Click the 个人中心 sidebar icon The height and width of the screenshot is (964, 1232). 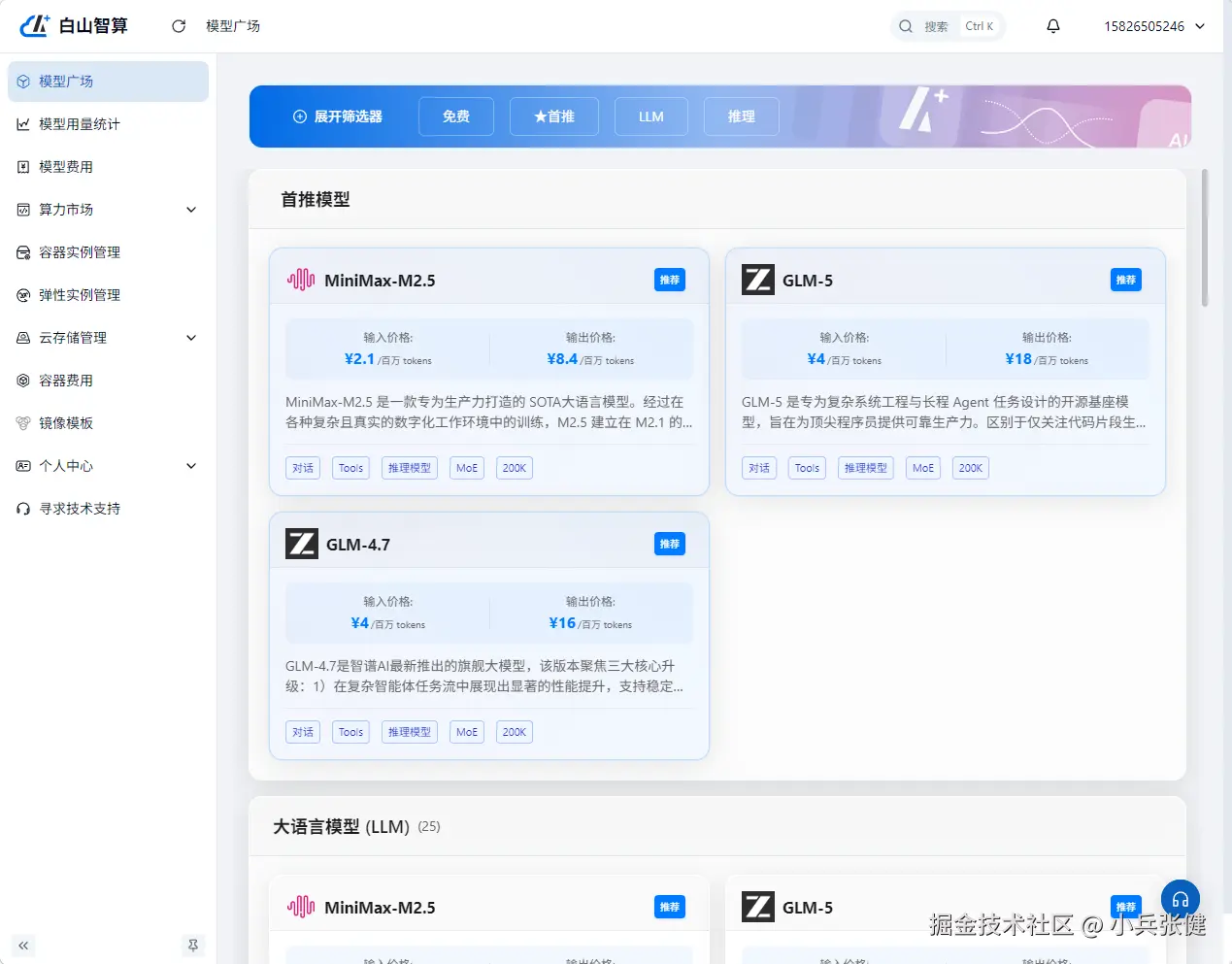[x=23, y=466]
